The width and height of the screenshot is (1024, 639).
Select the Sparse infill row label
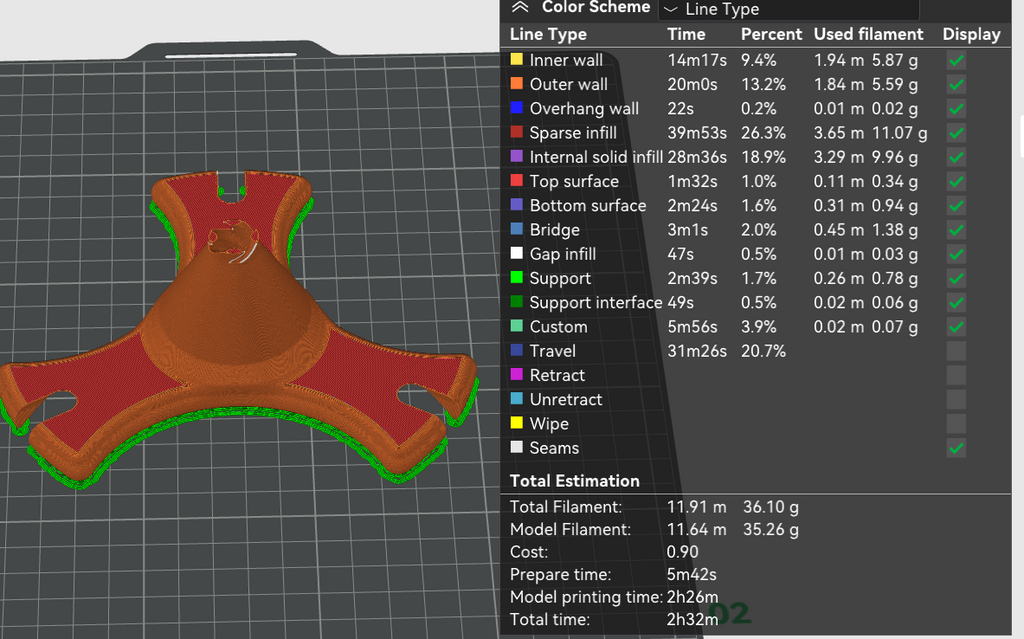(x=573, y=133)
